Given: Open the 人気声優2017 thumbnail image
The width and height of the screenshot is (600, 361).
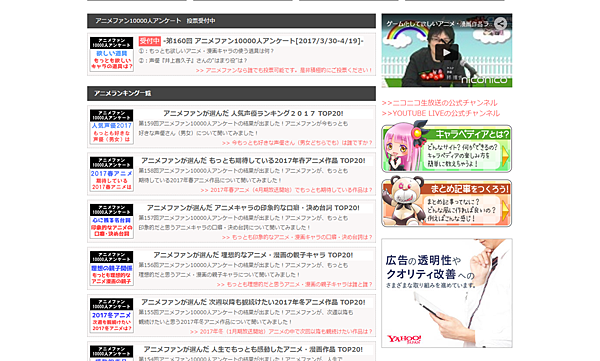Looking at the screenshot, I should click(111, 127).
